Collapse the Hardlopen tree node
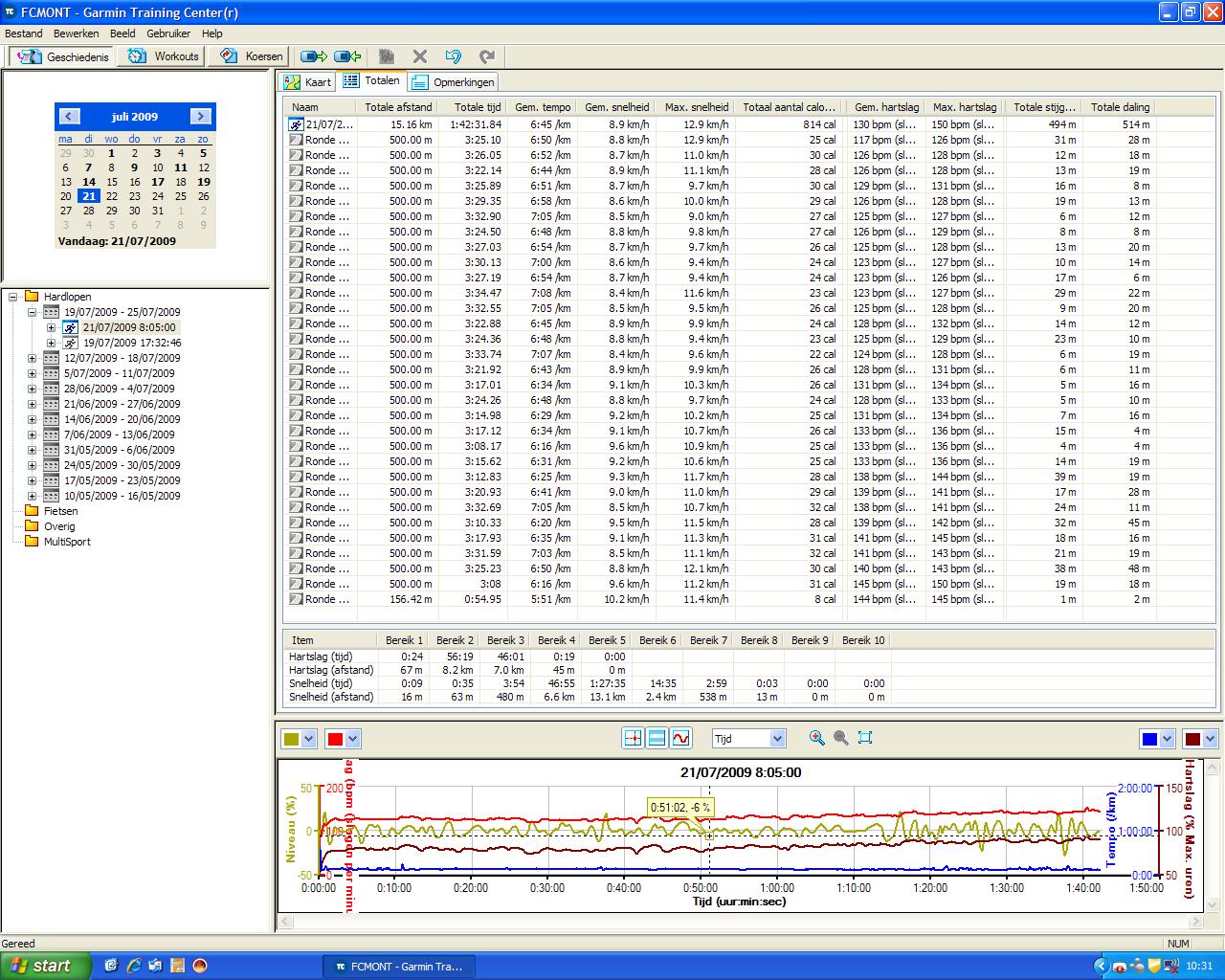1225x980 pixels. pyautogui.click(x=13, y=297)
